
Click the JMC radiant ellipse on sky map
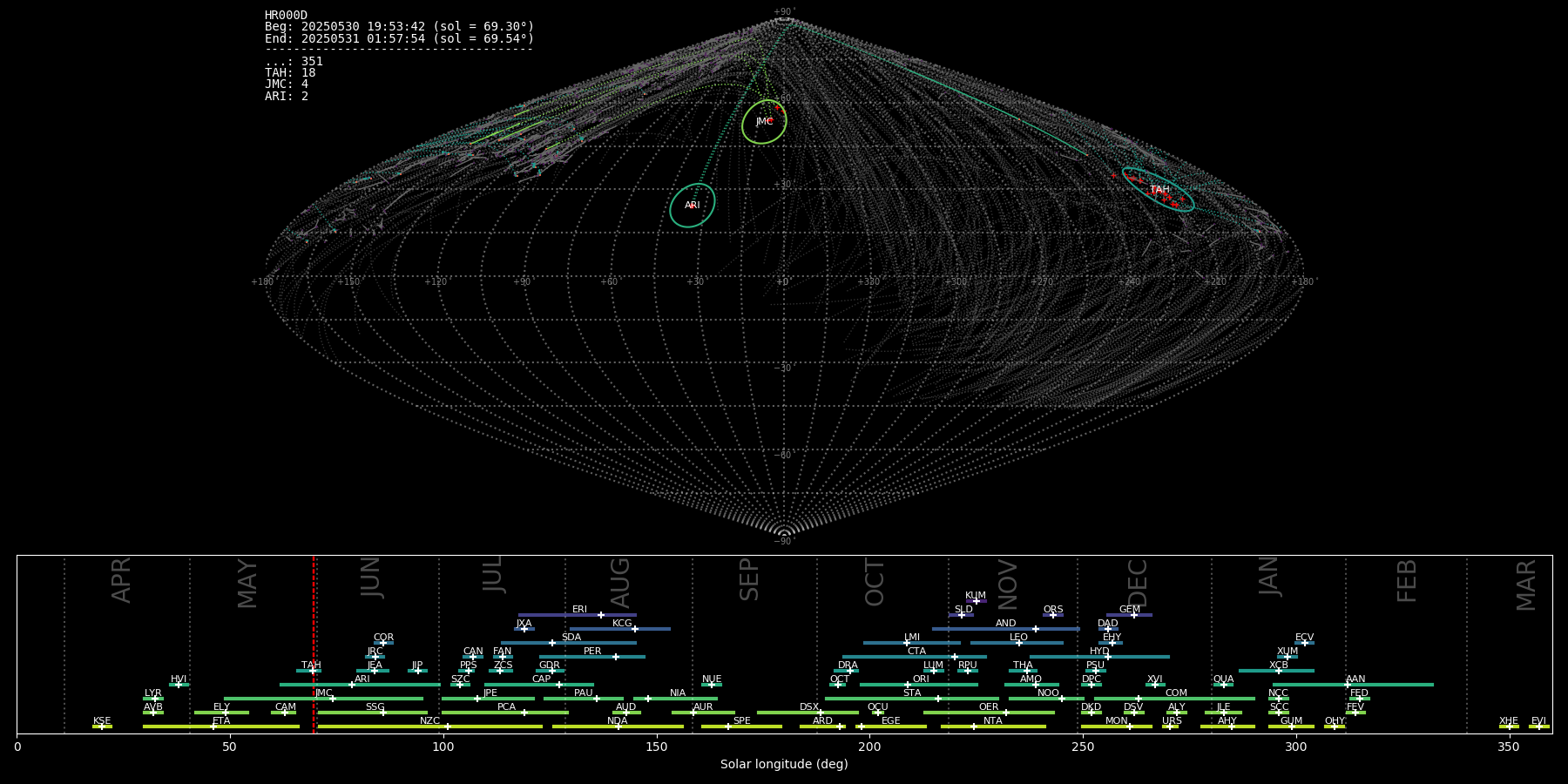[764, 122]
